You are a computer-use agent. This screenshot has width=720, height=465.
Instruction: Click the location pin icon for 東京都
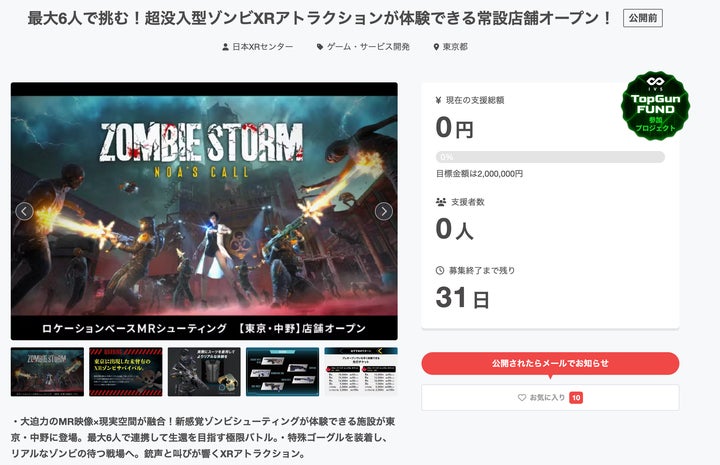click(x=436, y=47)
